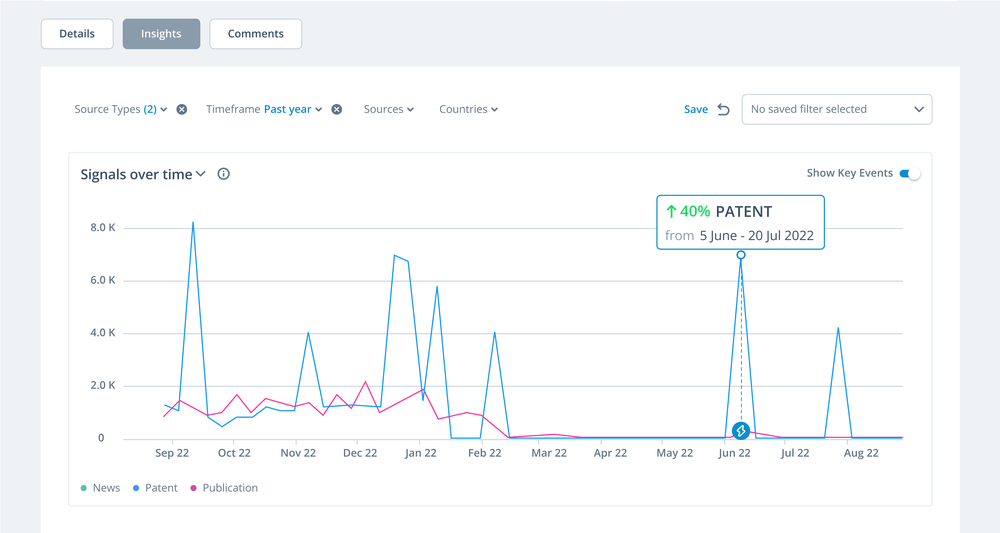Open the Comments tab

[x=256, y=34]
